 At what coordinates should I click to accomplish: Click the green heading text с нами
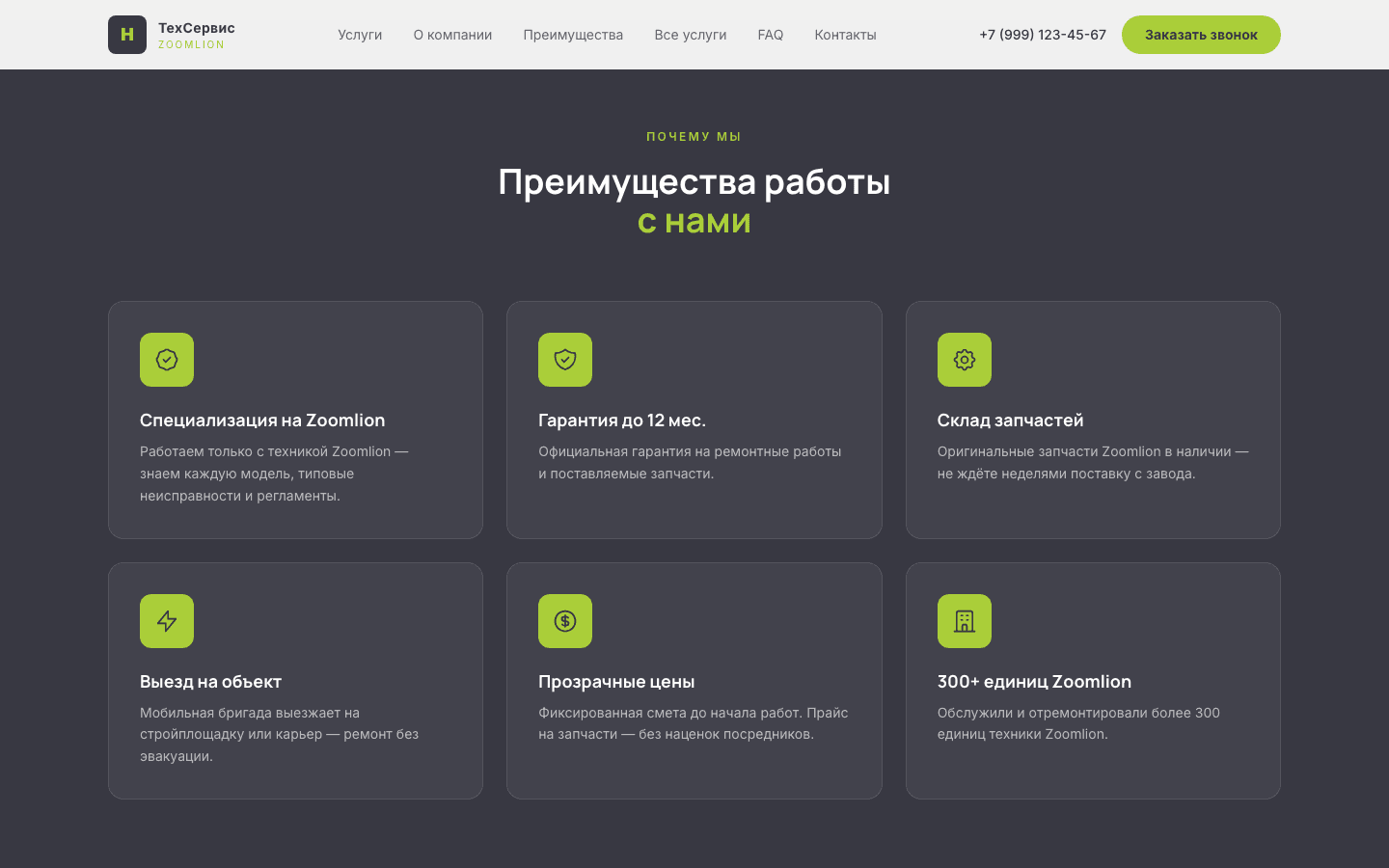point(694,221)
